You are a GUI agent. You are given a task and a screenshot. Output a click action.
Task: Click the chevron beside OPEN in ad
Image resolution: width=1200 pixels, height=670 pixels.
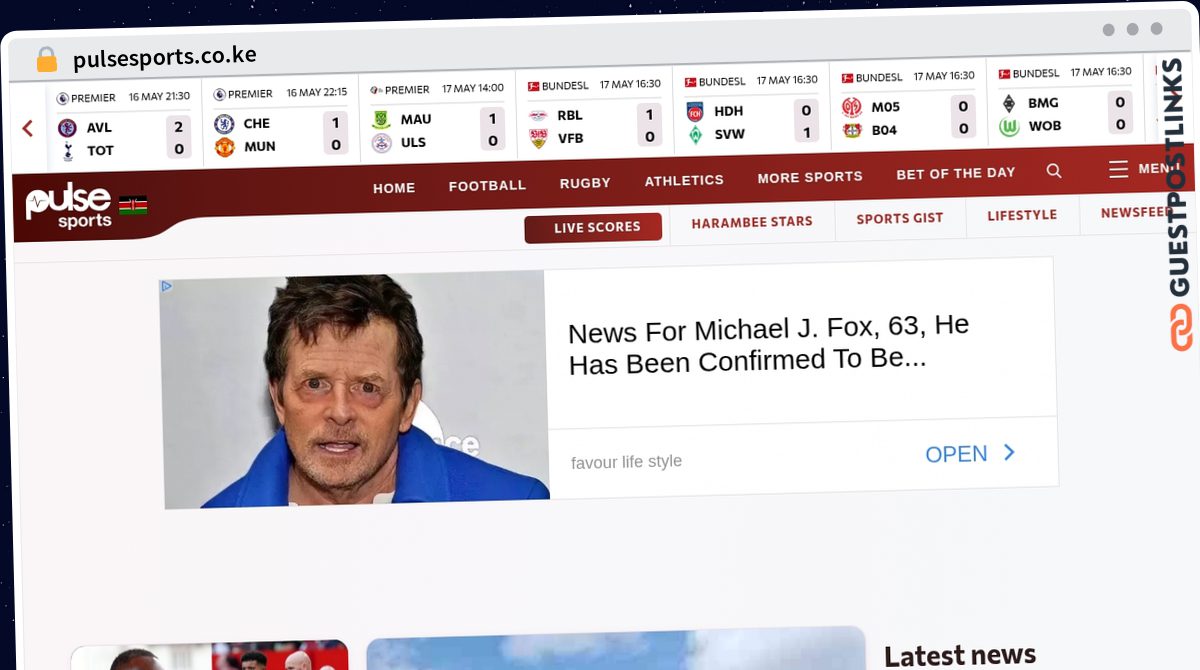[x=1009, y=453]
